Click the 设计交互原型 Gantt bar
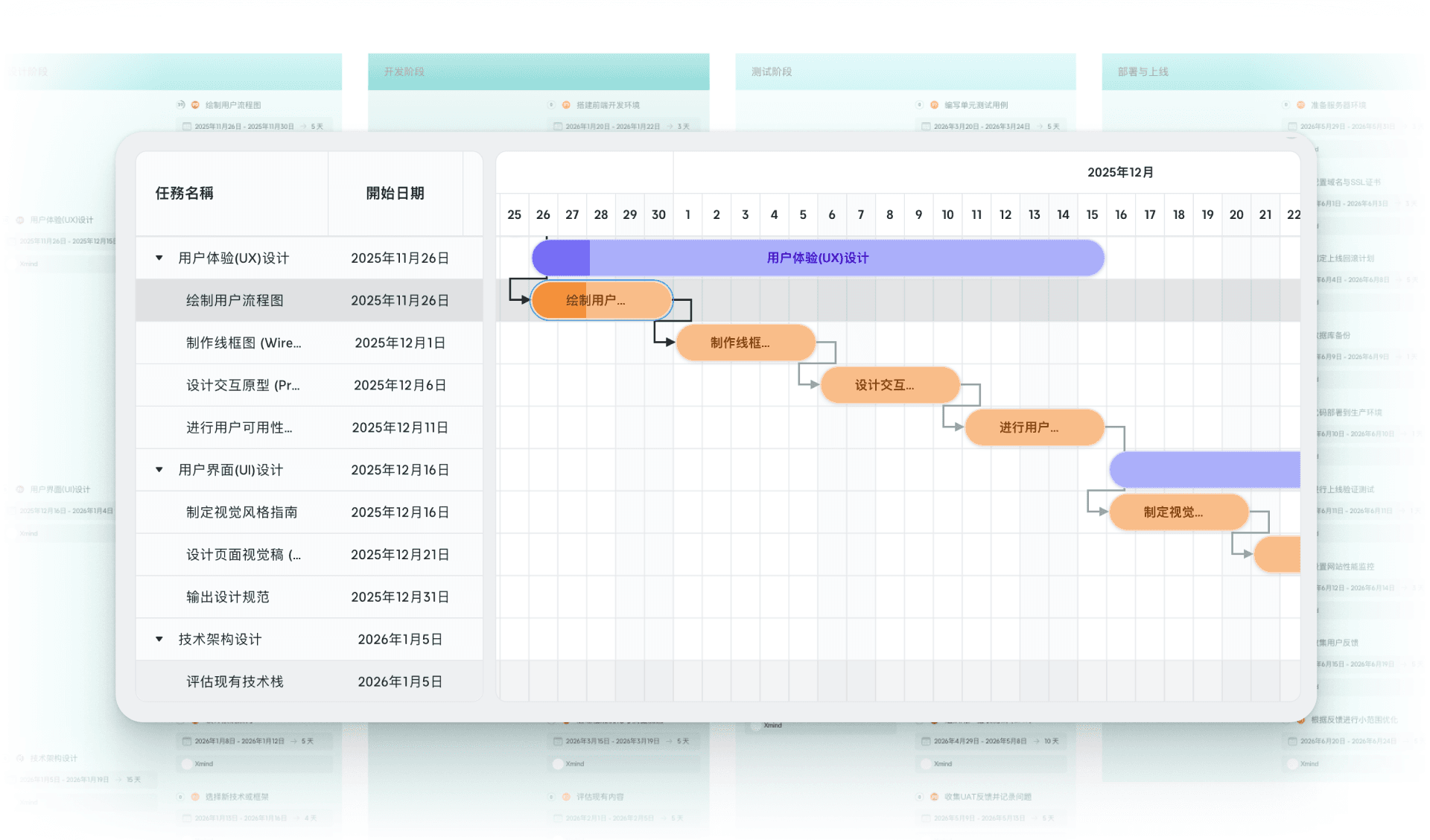Viewport: 1430px width, 840px height. [890, 385]
